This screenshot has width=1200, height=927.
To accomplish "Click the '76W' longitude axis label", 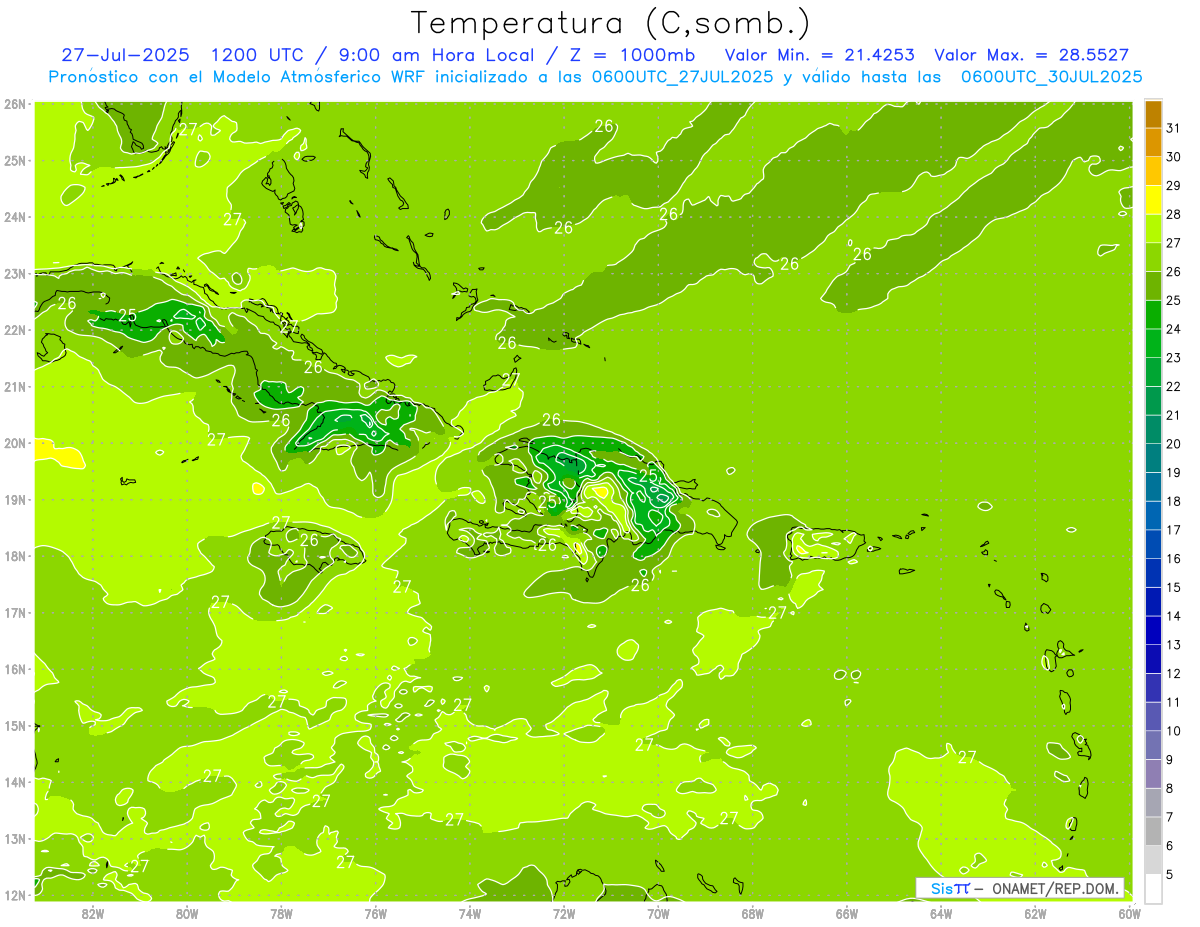I will pyautogui.click(x=376, y=912).
